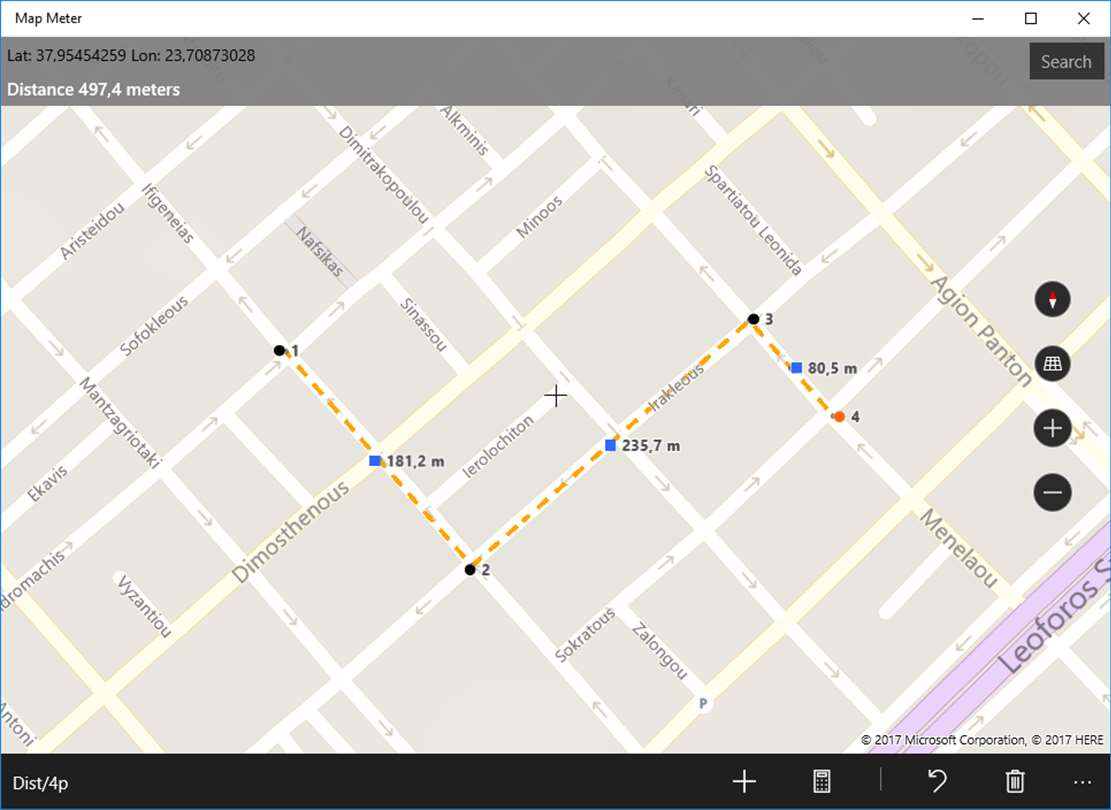Viewport: 1111px width, 810px height.
Task: Open the Search button
Action: click(1066, 62)
